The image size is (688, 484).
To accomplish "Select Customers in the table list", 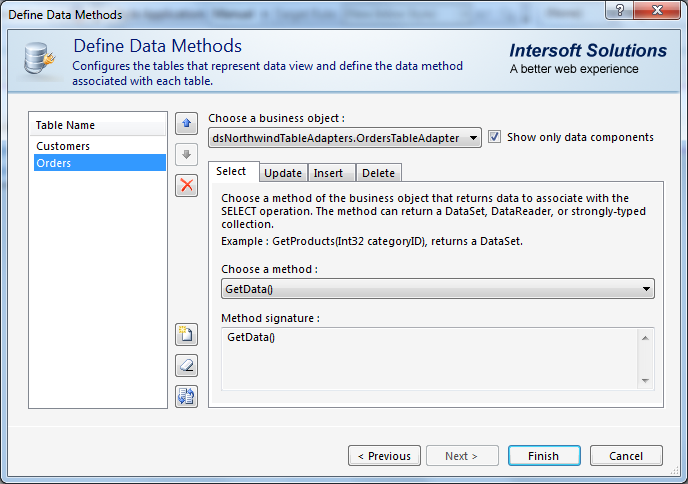I will [x=63, y=146].
